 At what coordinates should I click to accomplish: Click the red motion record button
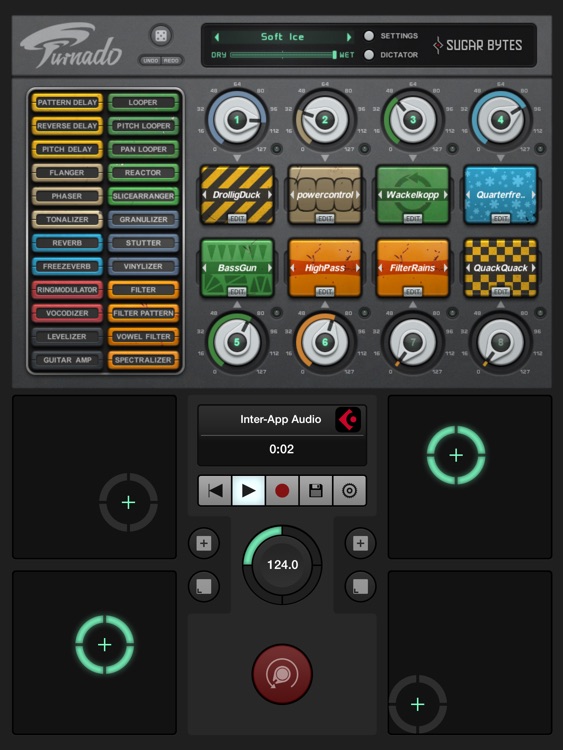282,674
